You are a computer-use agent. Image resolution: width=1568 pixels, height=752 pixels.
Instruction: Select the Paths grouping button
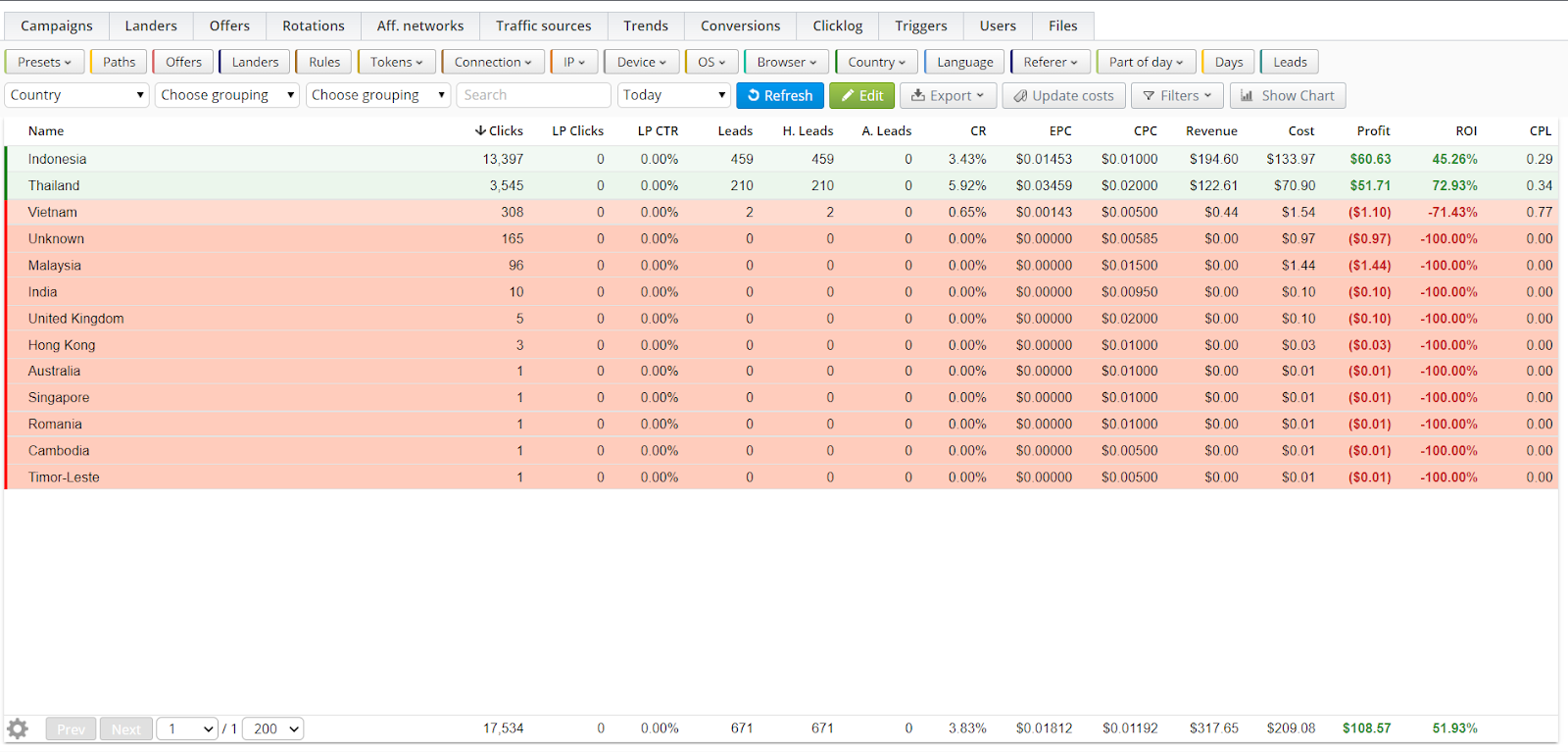pyautogui.click(x=120, y=62)
